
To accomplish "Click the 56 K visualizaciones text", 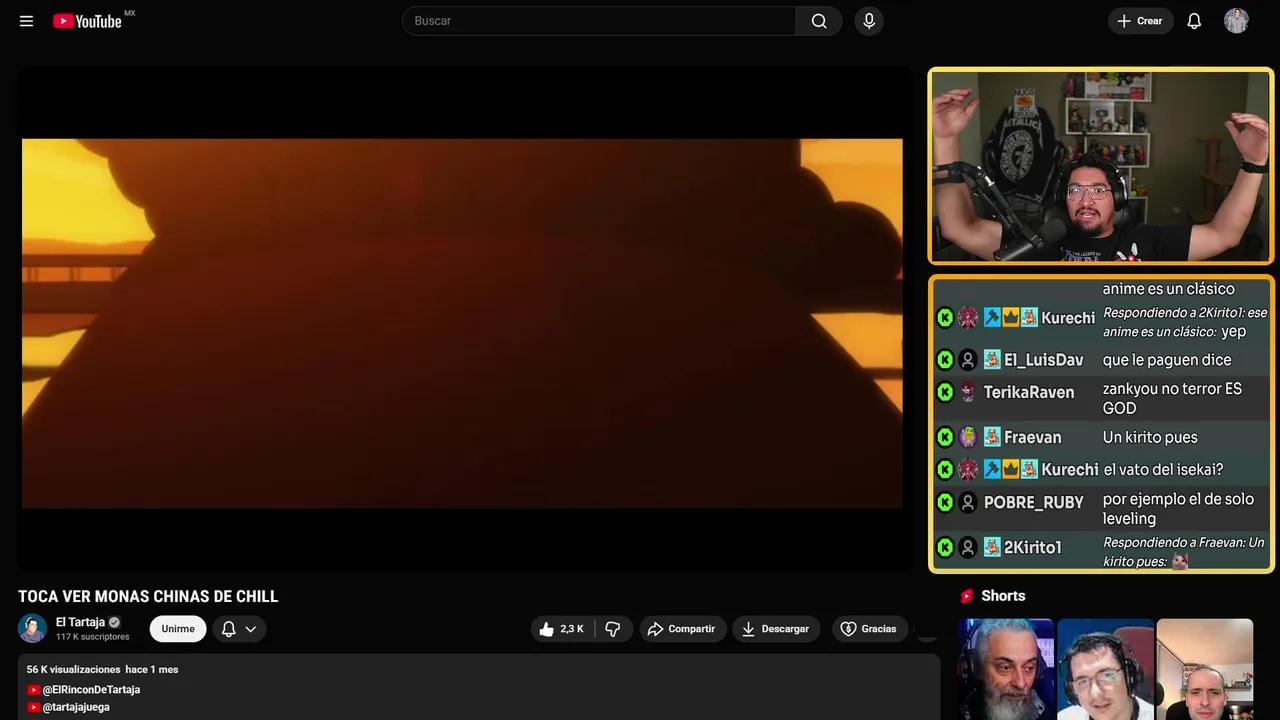I will pos(74,669).
